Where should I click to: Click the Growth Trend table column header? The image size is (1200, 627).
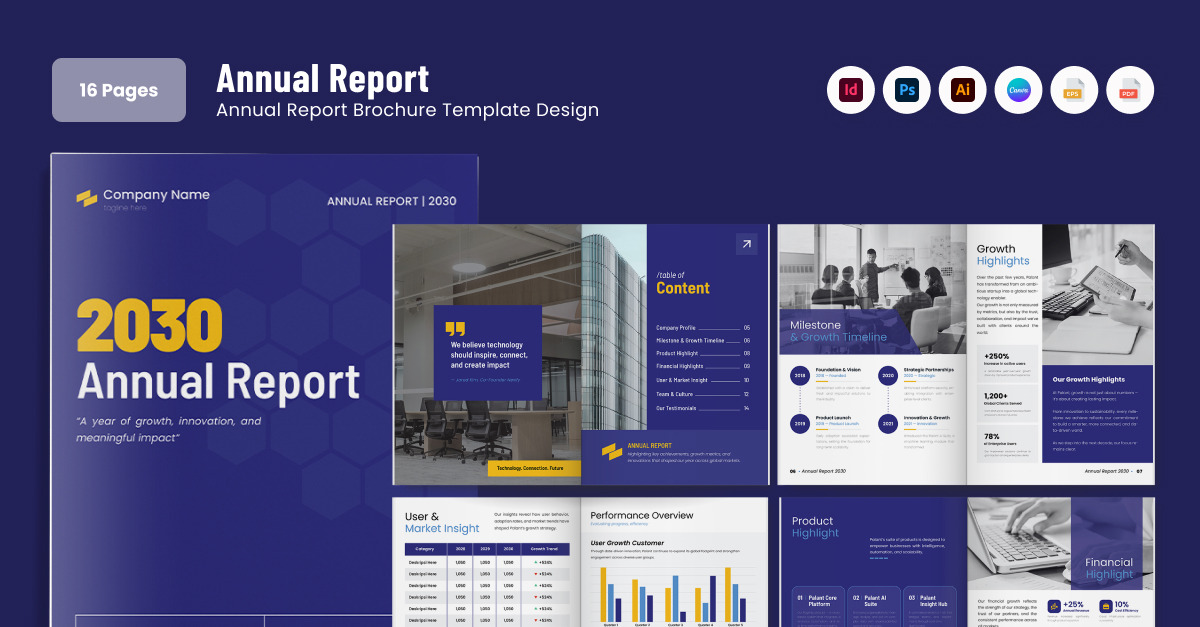click(x=544, y=549)
